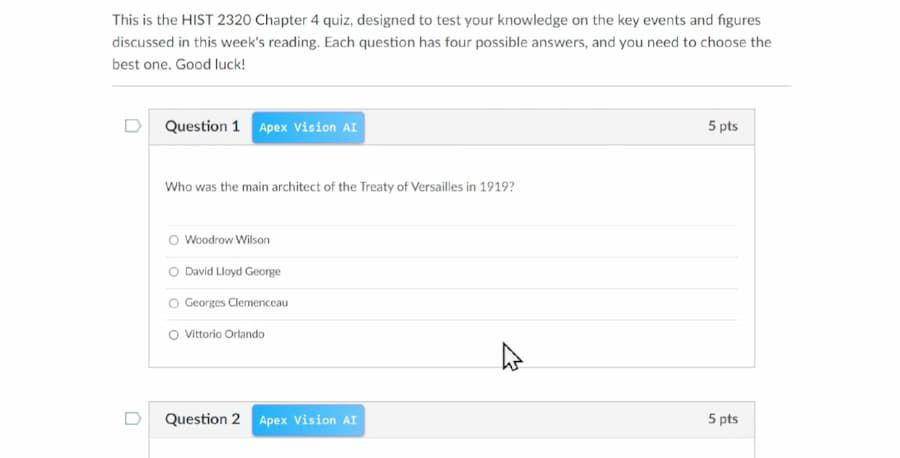Select the Woodrow Wilson radio button

[174, 240]
